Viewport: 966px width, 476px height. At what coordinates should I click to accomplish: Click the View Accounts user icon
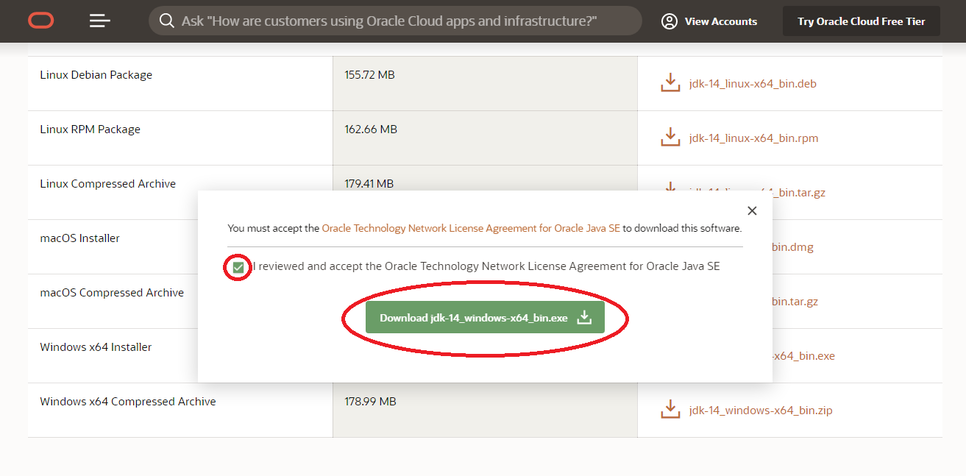pyautogui.click(x=669, y=22)
